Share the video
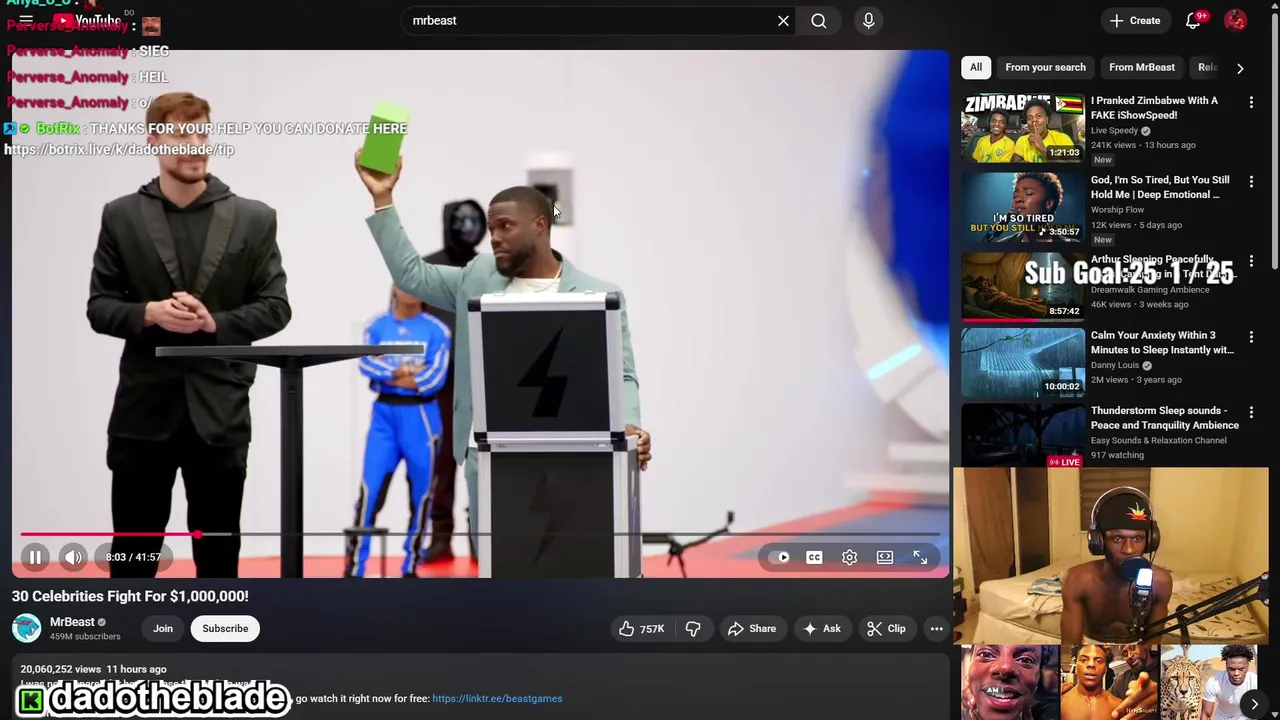Image resolution: width=1280 pixels, height=720 pixels. point(751,628)
